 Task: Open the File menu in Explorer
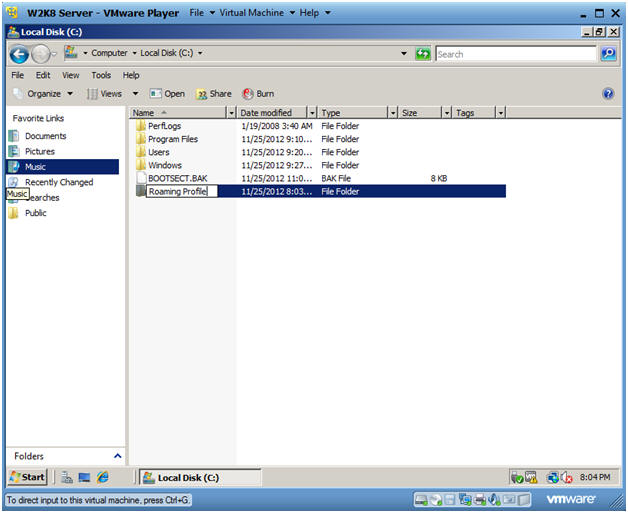pyautogui.click(x=18, y=75)
